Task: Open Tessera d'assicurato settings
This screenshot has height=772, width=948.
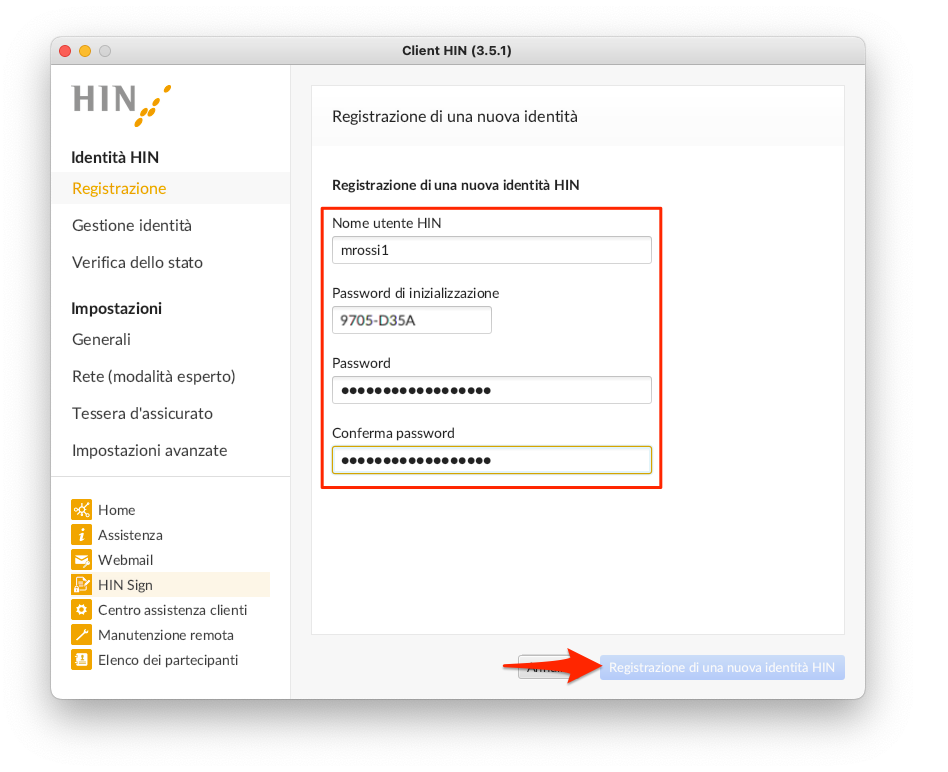Action: pyautogui.click(x=142, y=414)
